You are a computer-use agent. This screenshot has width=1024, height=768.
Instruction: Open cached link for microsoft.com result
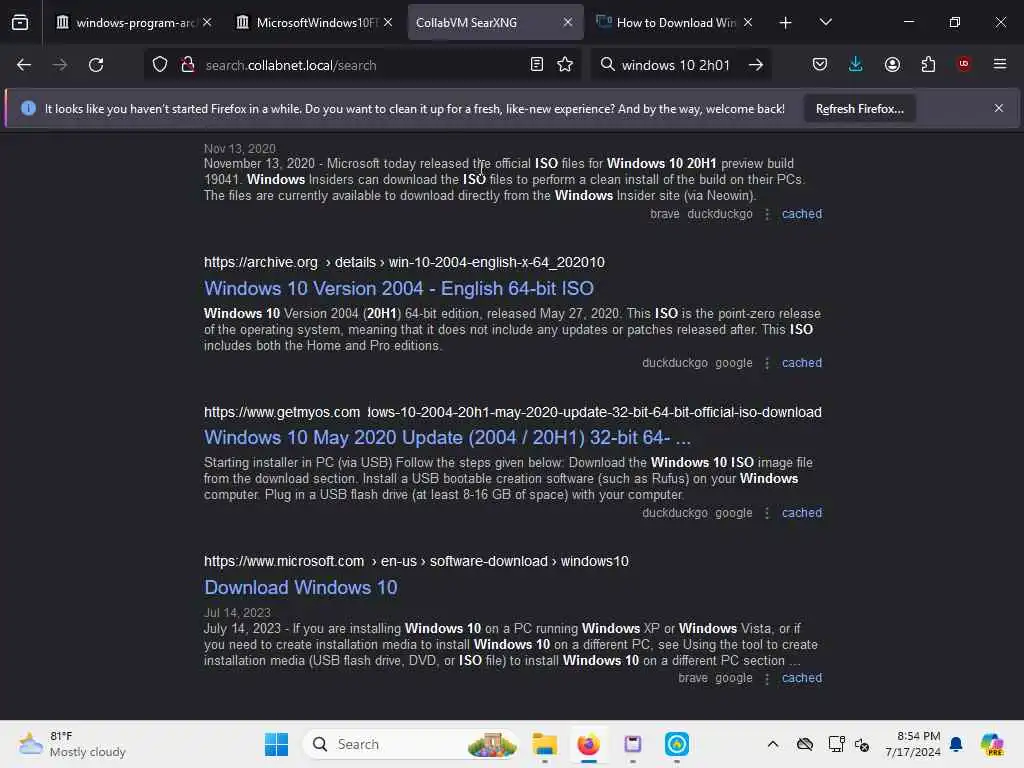point(802,678)
